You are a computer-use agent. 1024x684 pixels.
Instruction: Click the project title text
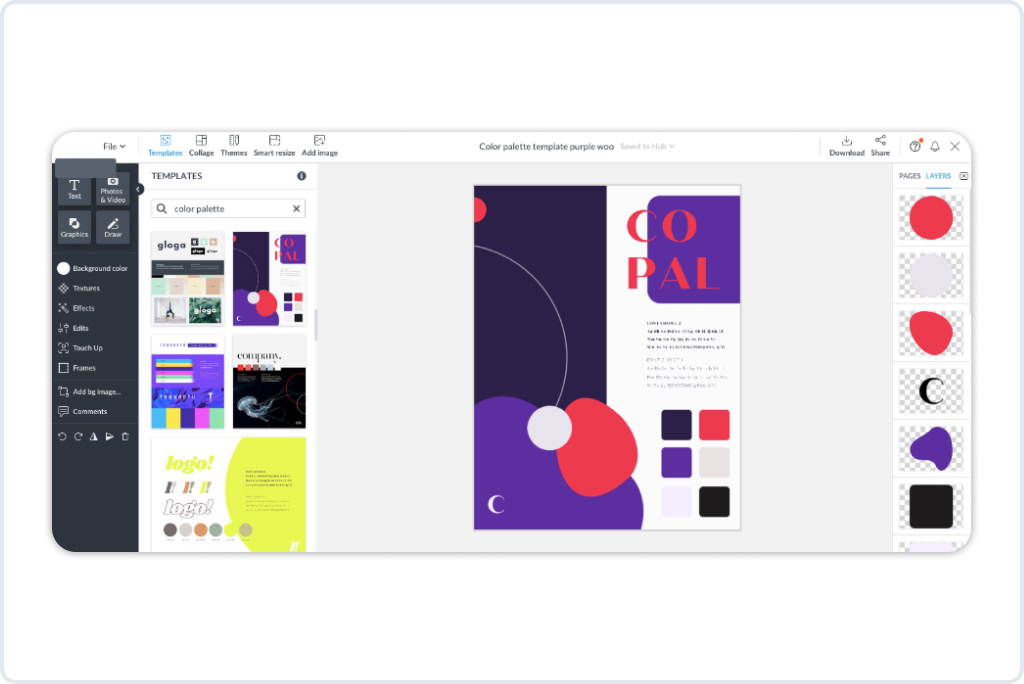[x=547, y=146]
